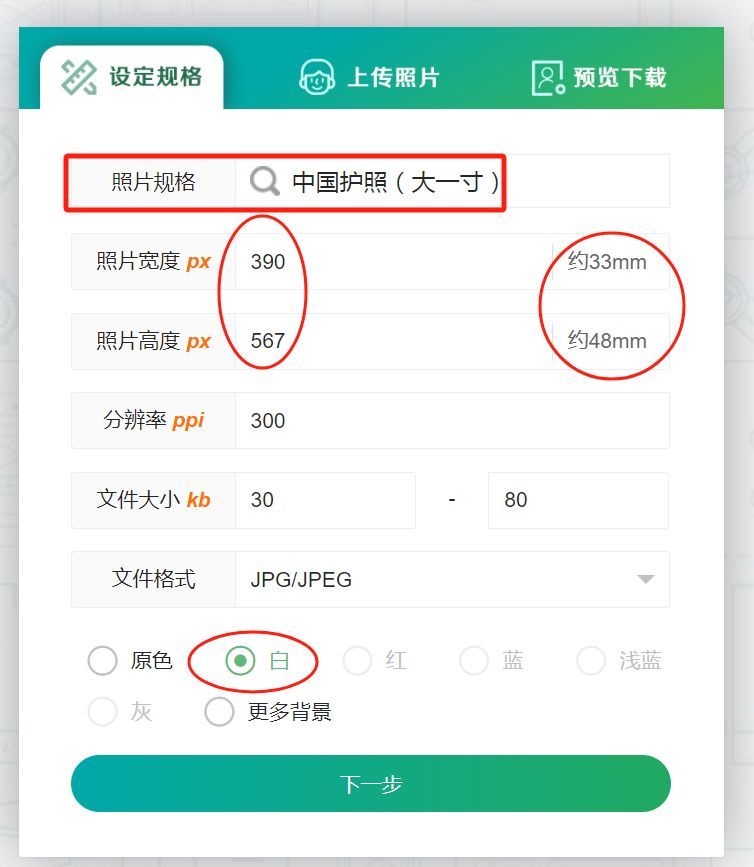The width and height of the screenshot is (754, 867).
Task: Select the 原色 background option
Action: tap(102, 660)
